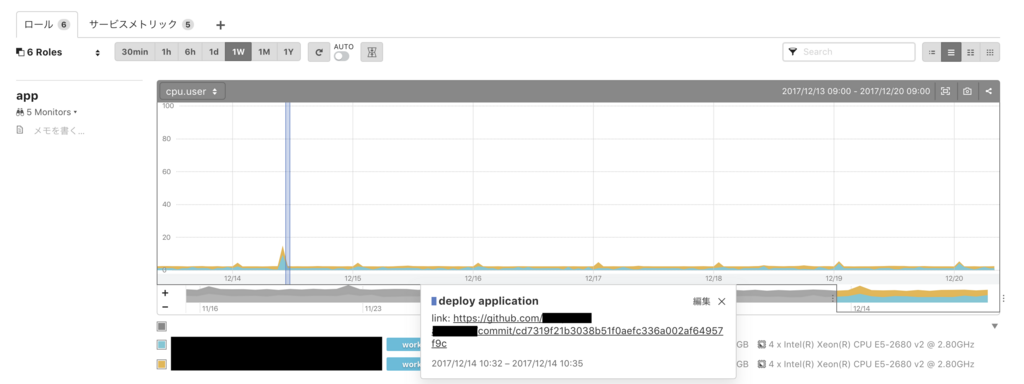
Task: Share the cpu.user graph
Action: click(989, 91)
